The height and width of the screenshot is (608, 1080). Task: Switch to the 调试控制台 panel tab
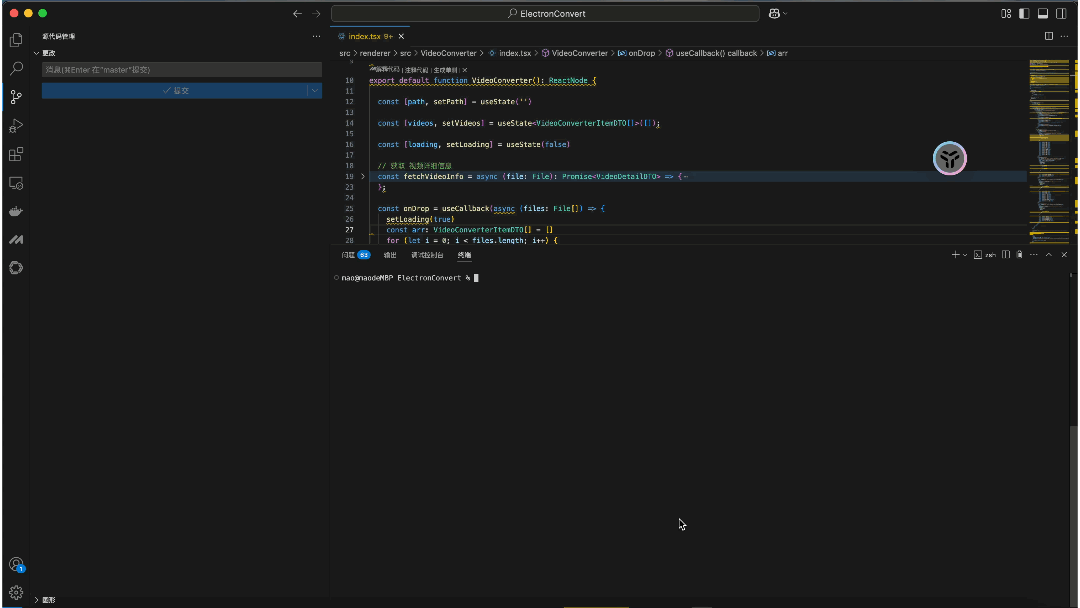[x=427, y=255]
